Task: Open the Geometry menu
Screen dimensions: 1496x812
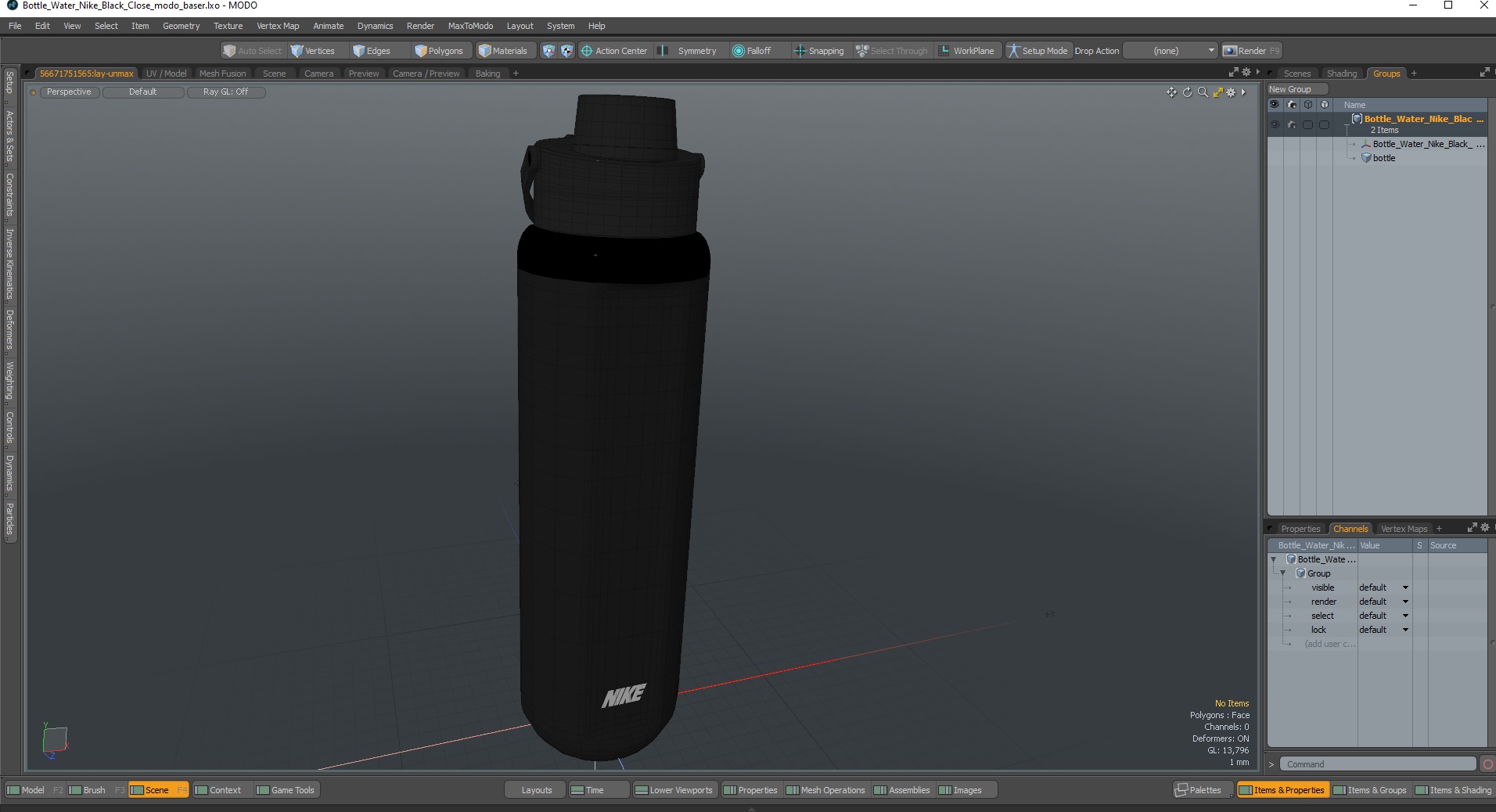Action: click(181, 26)
